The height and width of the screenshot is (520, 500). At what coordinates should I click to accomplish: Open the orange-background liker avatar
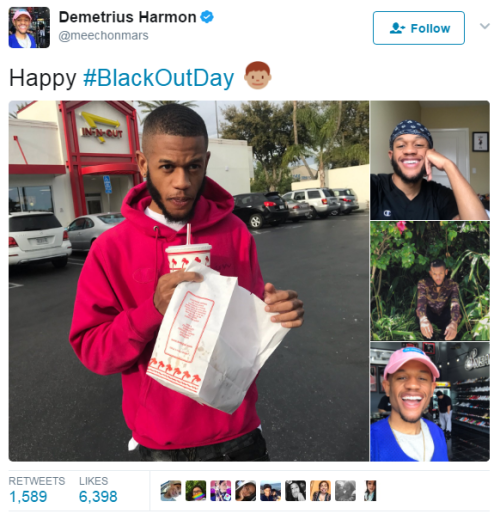[320, 491]
